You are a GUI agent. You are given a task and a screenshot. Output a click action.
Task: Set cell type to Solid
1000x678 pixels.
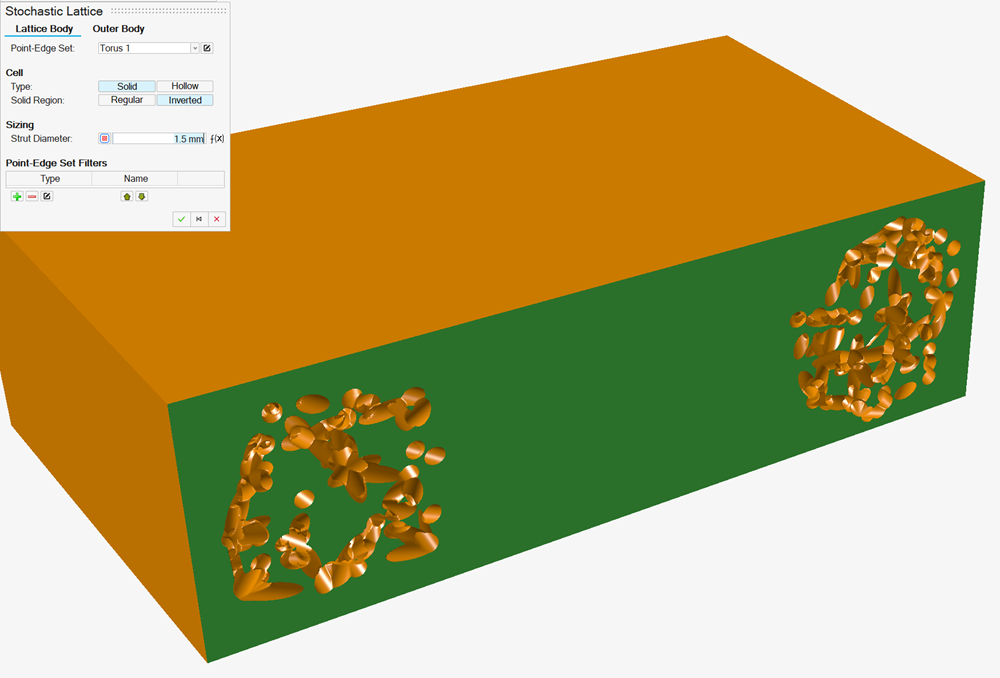click(x=127, y=86)
